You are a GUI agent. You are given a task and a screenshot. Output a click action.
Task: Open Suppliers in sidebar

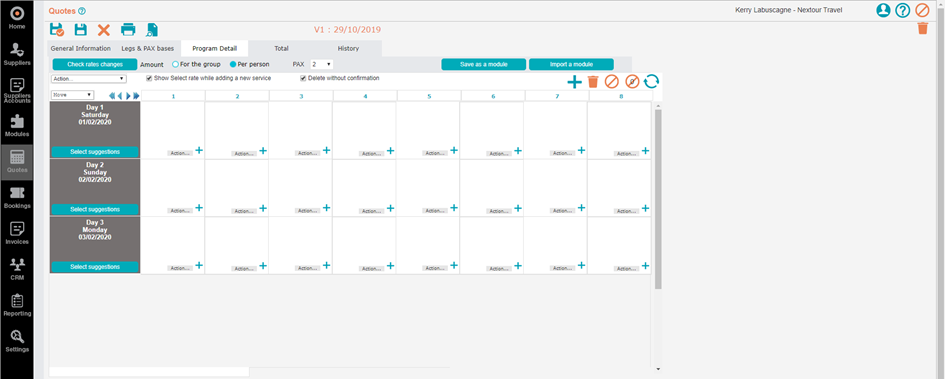(x=17, y=53)
